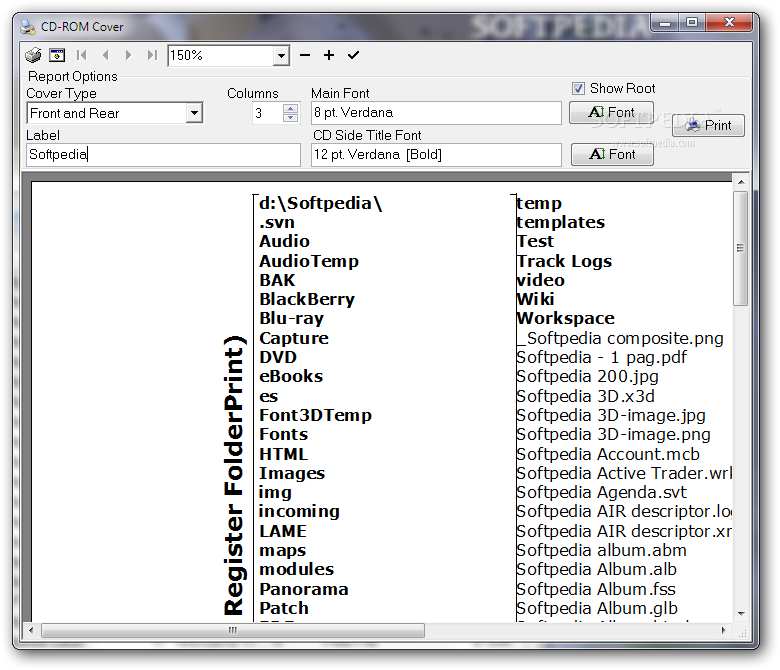Click the AudioTemp folder entry
Viewport: 780px width, 670px height.
tap(309, 261)
